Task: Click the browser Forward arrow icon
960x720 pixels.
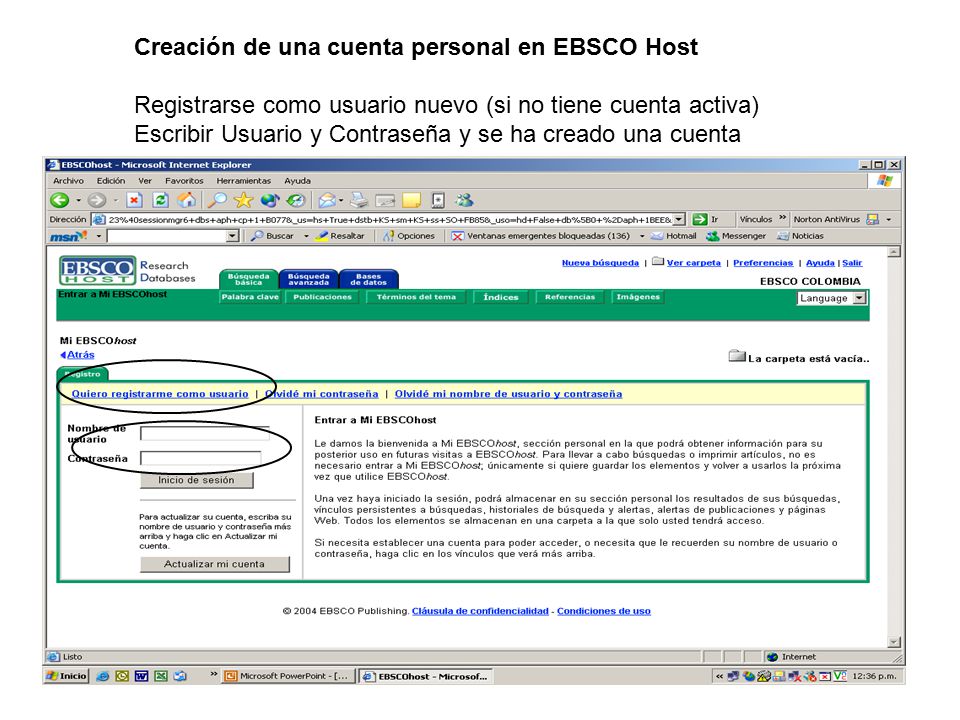Action: pyautogui.click(x=96, y=200)
